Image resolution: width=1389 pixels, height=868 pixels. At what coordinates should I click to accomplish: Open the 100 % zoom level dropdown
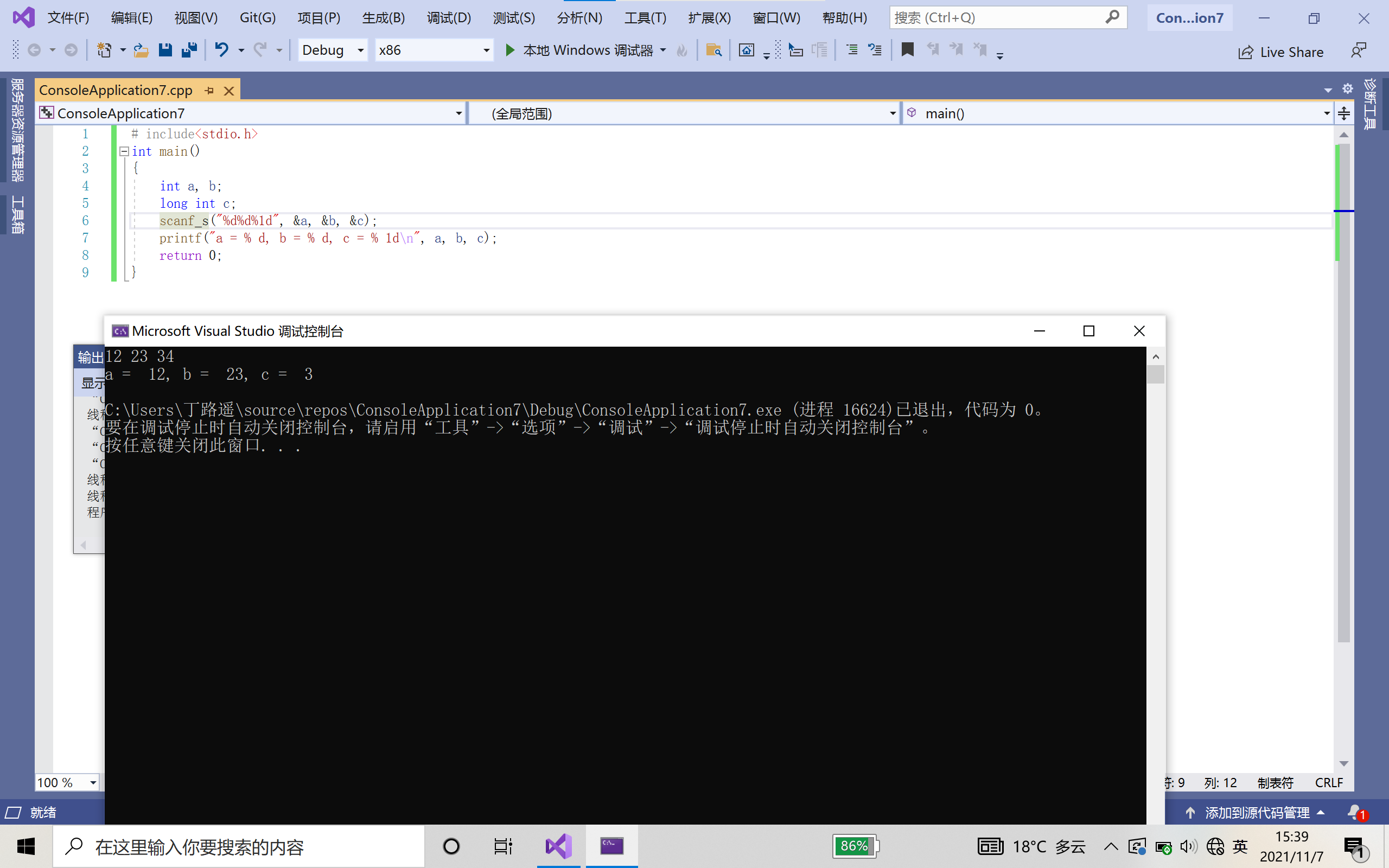coord(67,782)
